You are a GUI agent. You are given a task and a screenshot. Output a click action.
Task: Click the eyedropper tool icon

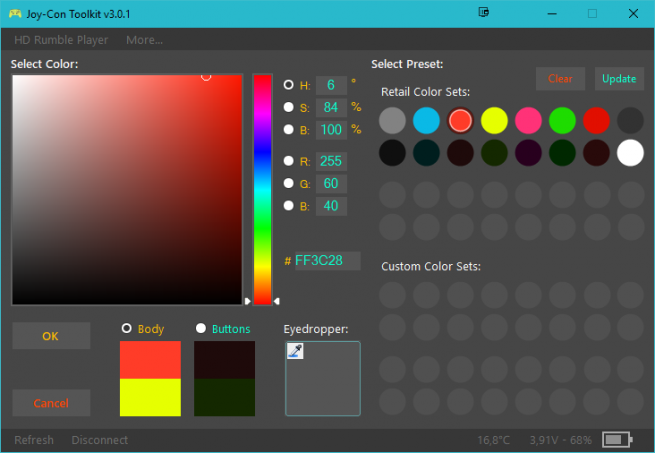[x=295, y=351]
